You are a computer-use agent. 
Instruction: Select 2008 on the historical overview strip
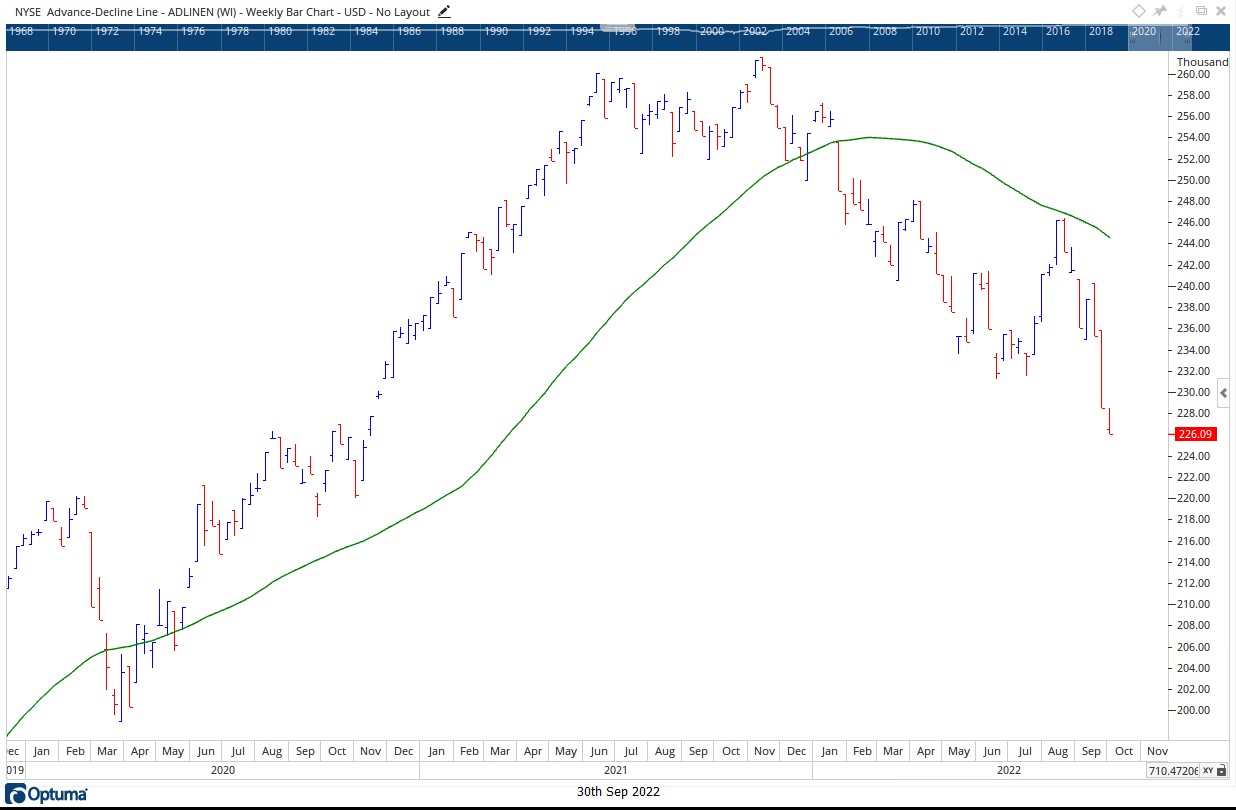(x=884, y=31)
